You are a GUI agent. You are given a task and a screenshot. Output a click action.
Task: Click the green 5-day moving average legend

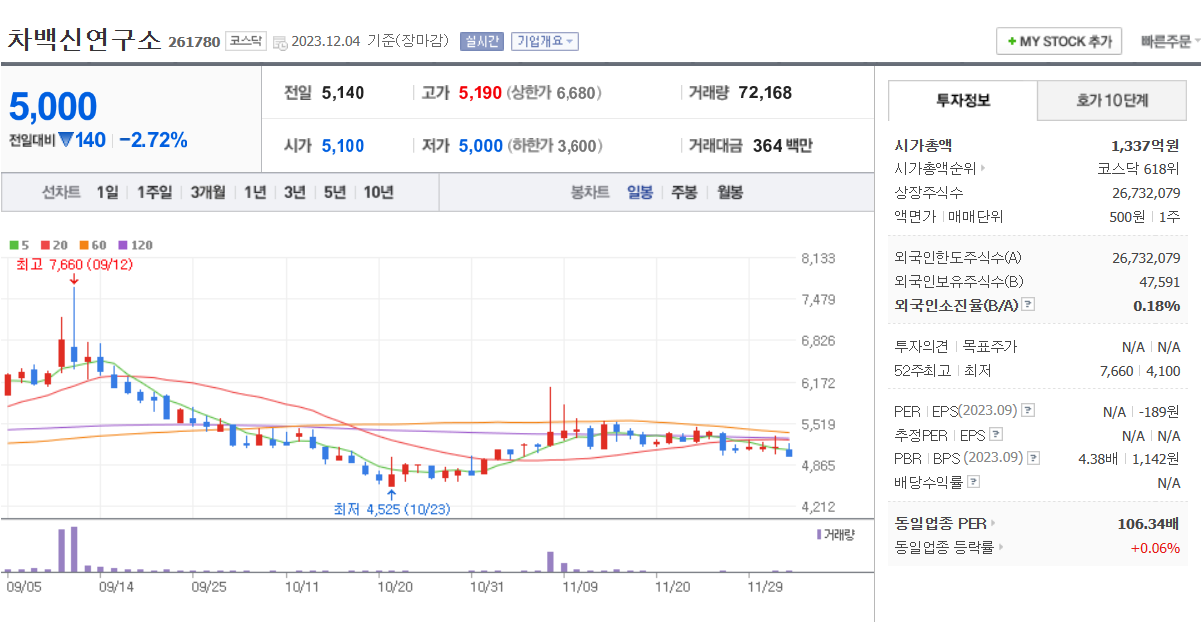pos(17,245)
